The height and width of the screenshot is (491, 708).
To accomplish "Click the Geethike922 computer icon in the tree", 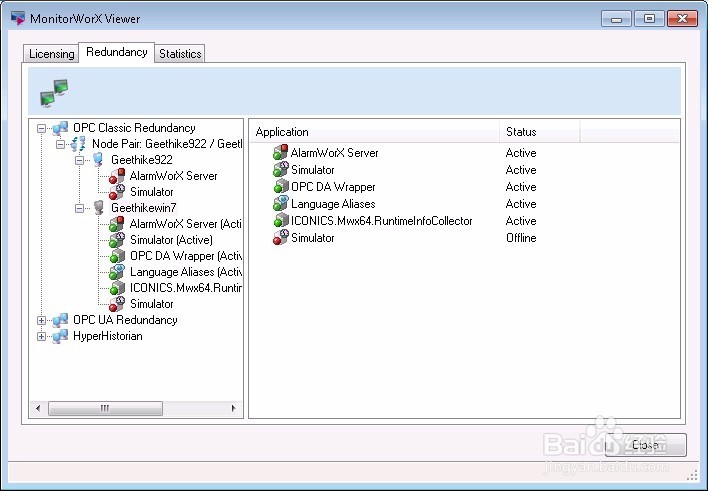I will [98, 160].
